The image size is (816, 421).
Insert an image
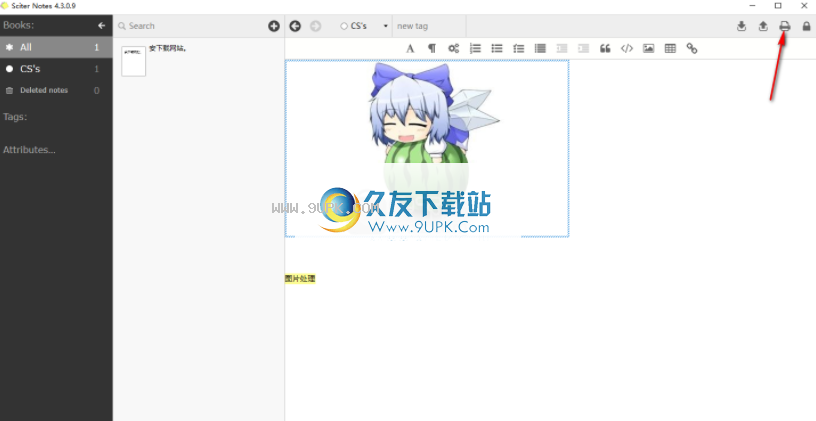tap(648, 48)
